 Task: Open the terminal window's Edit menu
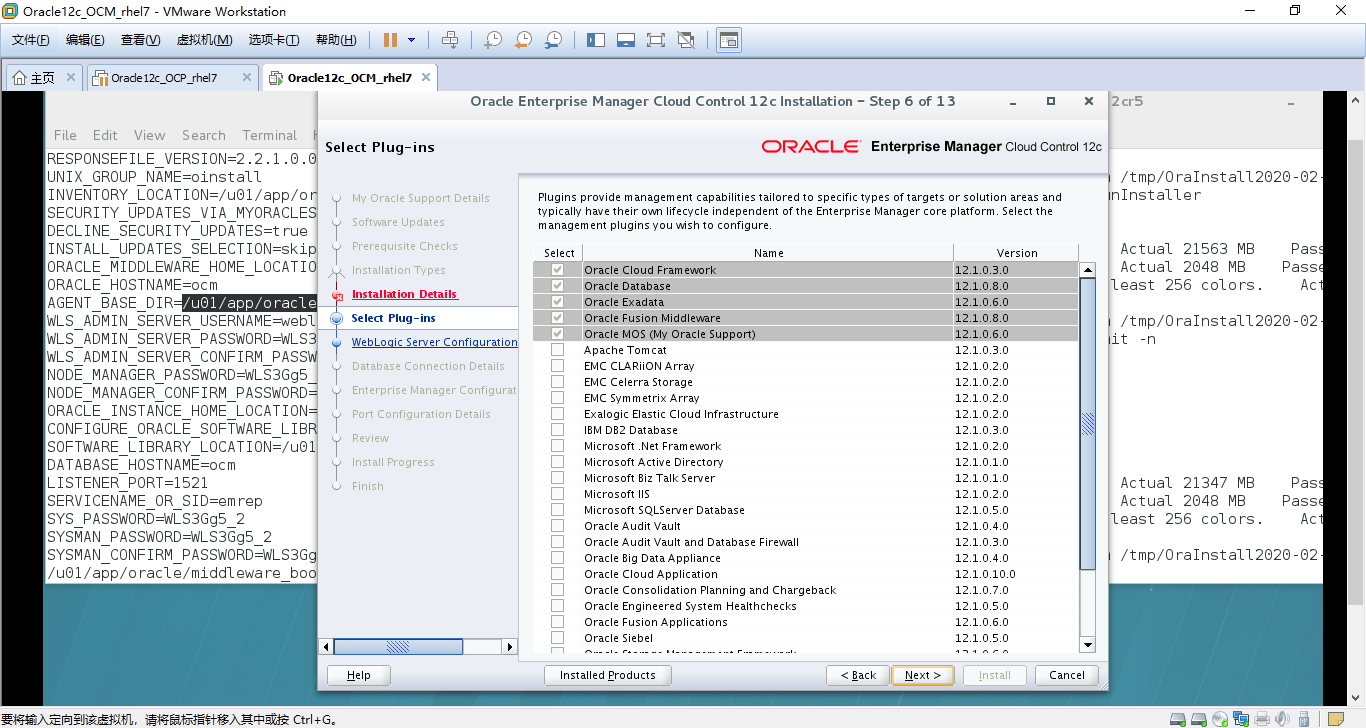(x=105, y=135)
